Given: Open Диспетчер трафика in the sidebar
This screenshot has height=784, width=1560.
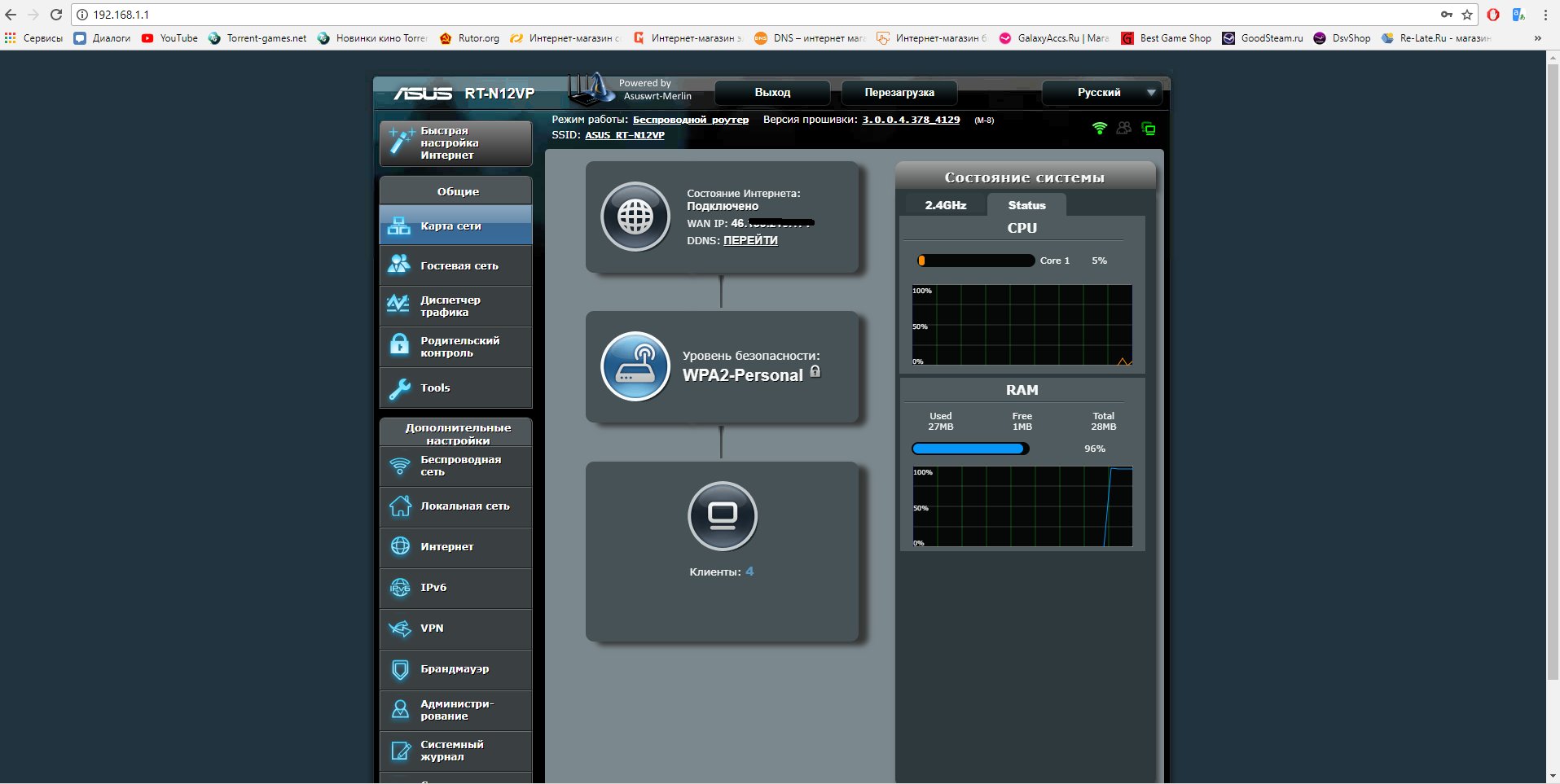Looking at the screenshot, I should [x=456, y=306].
